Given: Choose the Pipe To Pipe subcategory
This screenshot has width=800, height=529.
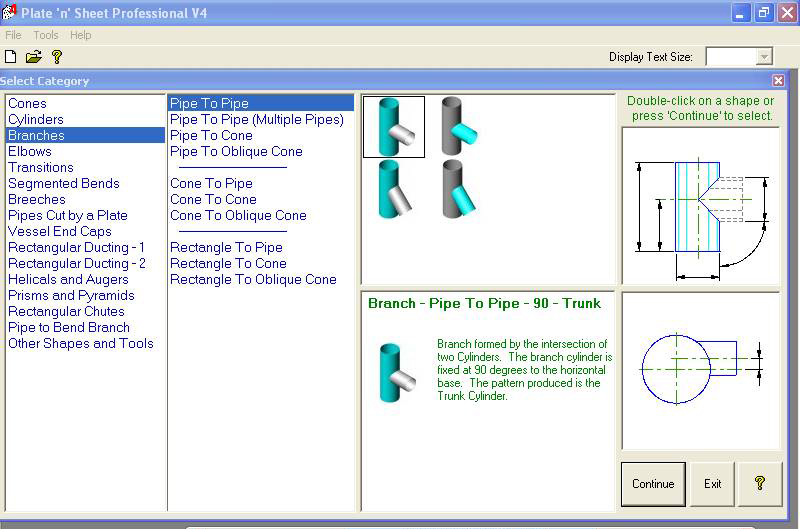Looking at the screenshot, I should click(x=261, y=103).
